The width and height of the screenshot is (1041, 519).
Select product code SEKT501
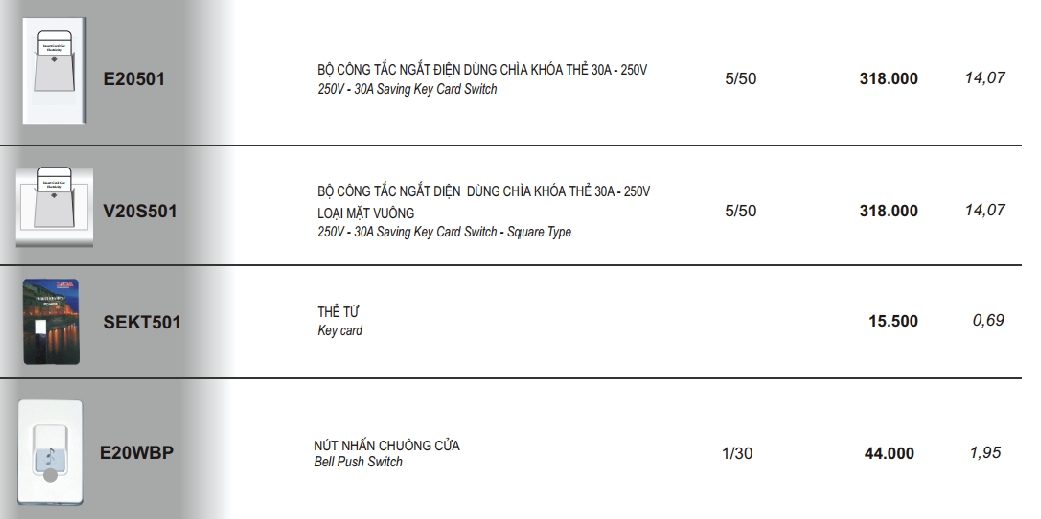point(142,322)
